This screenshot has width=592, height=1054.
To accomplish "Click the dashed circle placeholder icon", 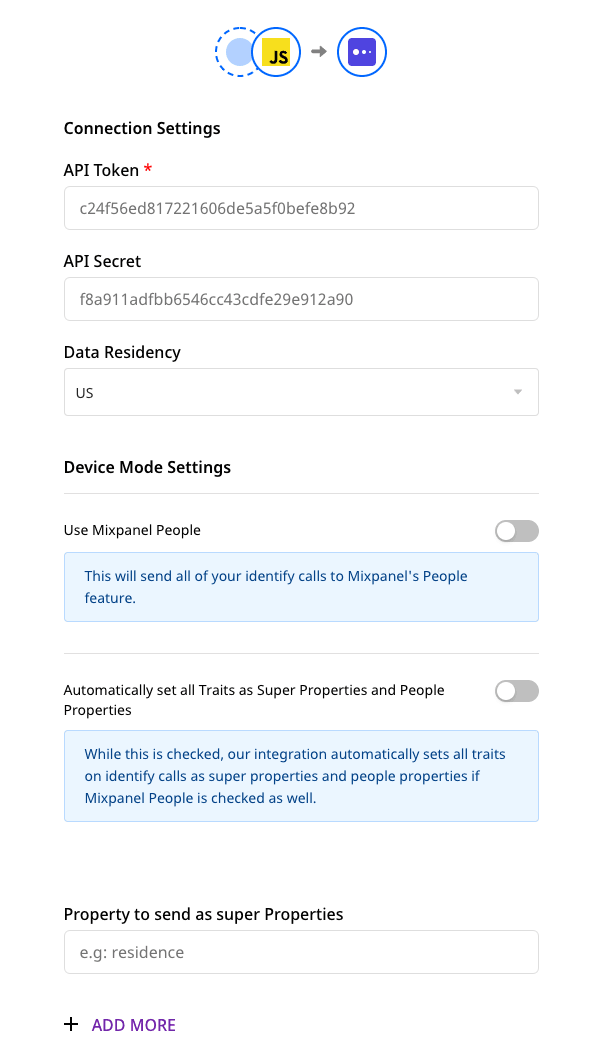I will tap(238, 52).
